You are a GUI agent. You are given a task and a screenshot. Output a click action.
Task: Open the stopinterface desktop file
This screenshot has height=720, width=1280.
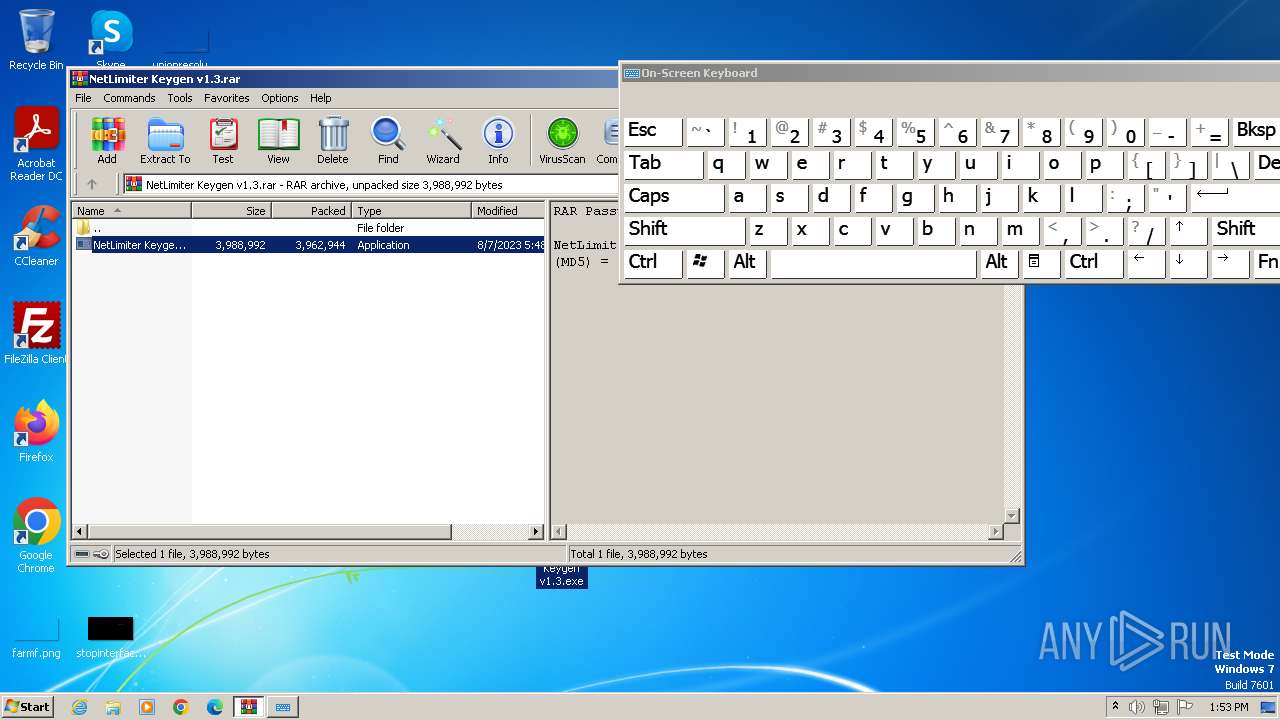pyautogui.click(x=110, y=638)
